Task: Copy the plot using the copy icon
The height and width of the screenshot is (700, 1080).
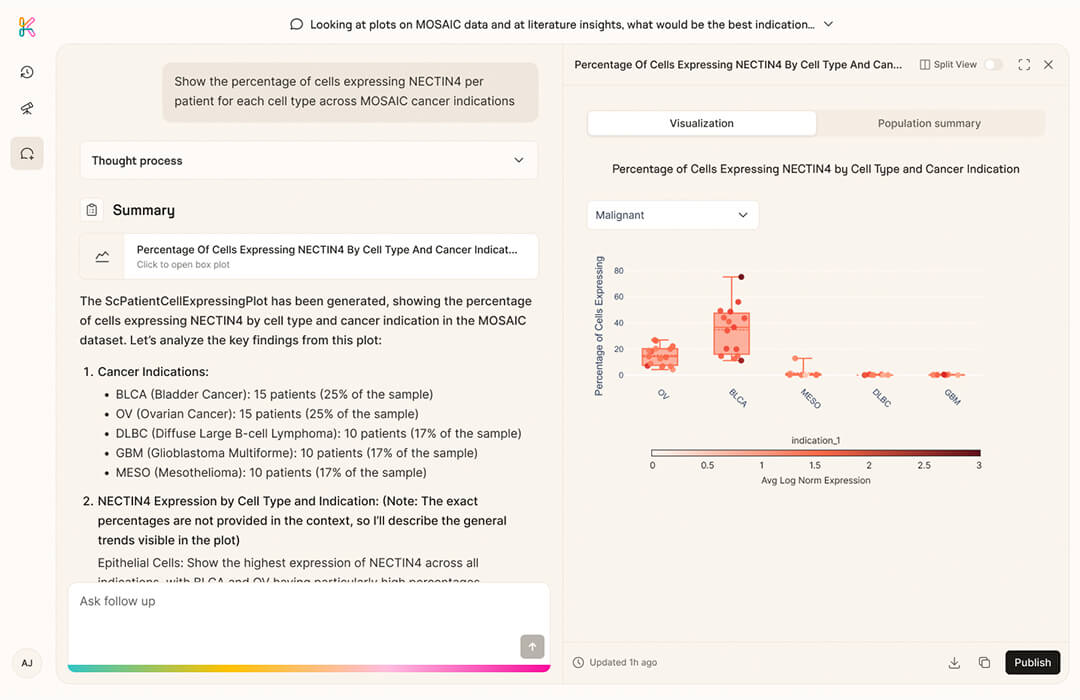Action: point(984,662)
